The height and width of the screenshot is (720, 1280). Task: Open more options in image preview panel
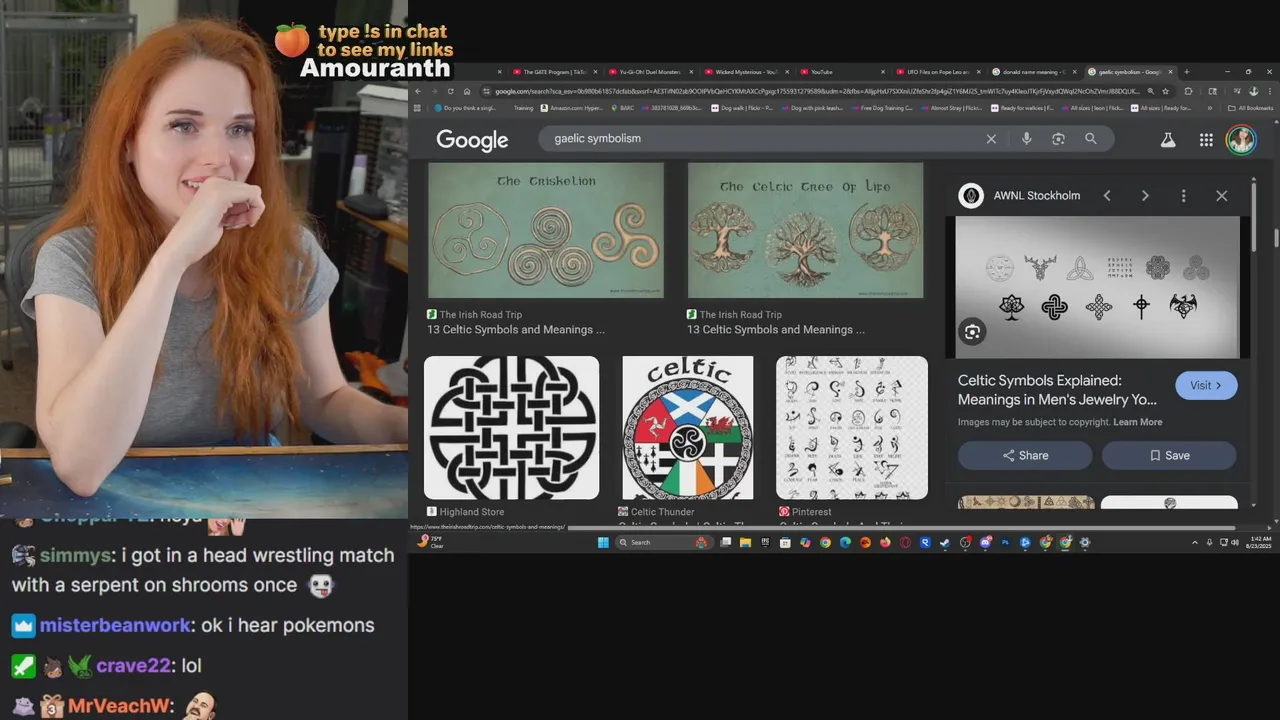1183,196
